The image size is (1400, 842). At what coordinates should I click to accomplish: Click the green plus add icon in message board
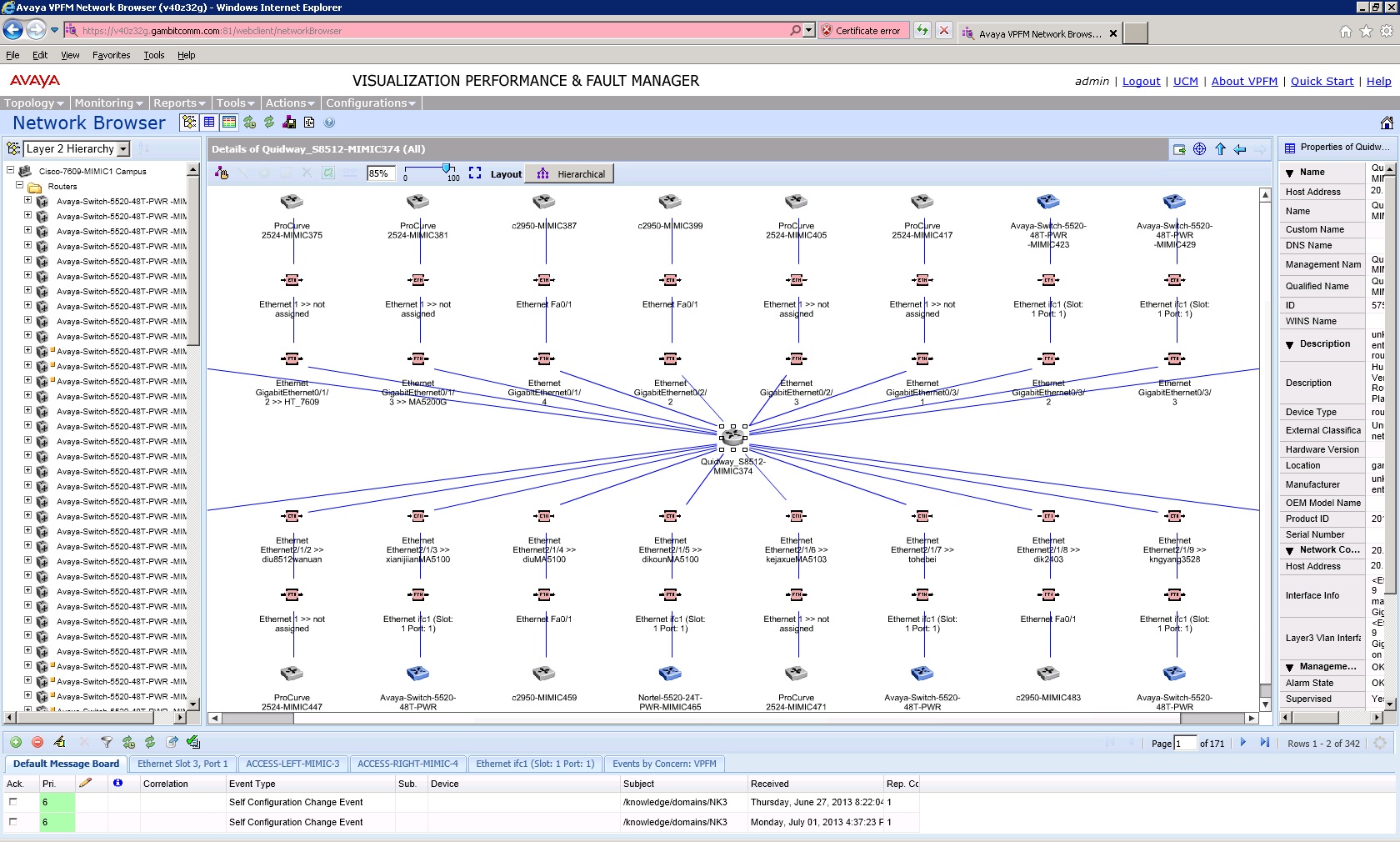click(16, 742)
